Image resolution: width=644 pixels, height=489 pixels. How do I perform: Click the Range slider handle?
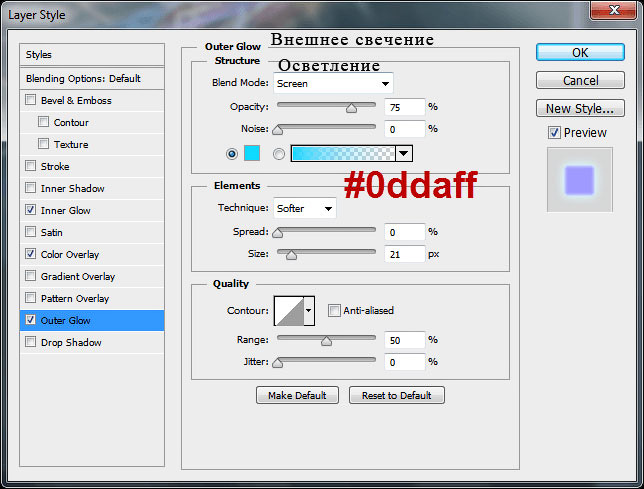tap(327, 341)
